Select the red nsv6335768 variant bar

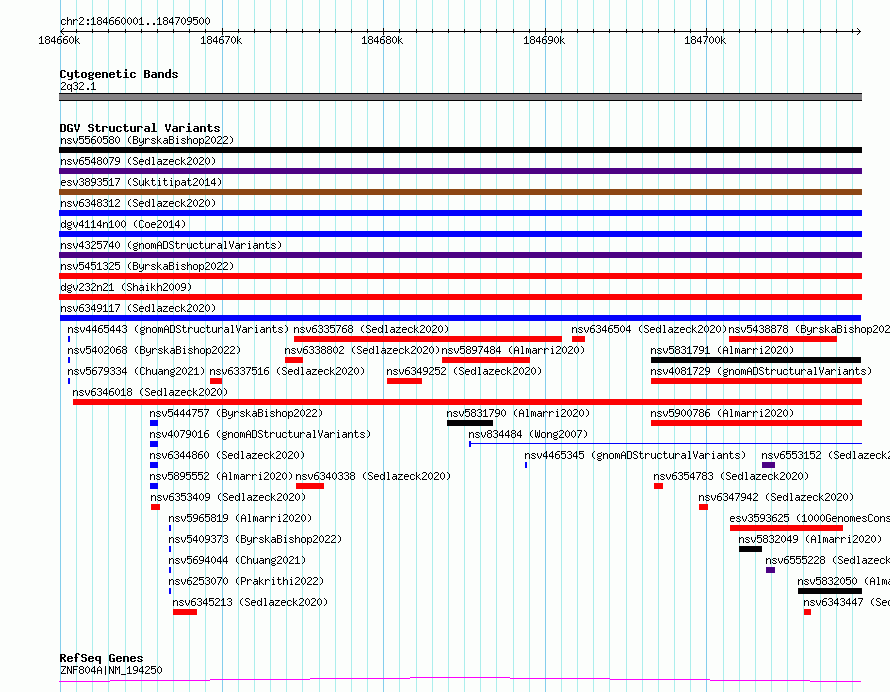[428, 339]
